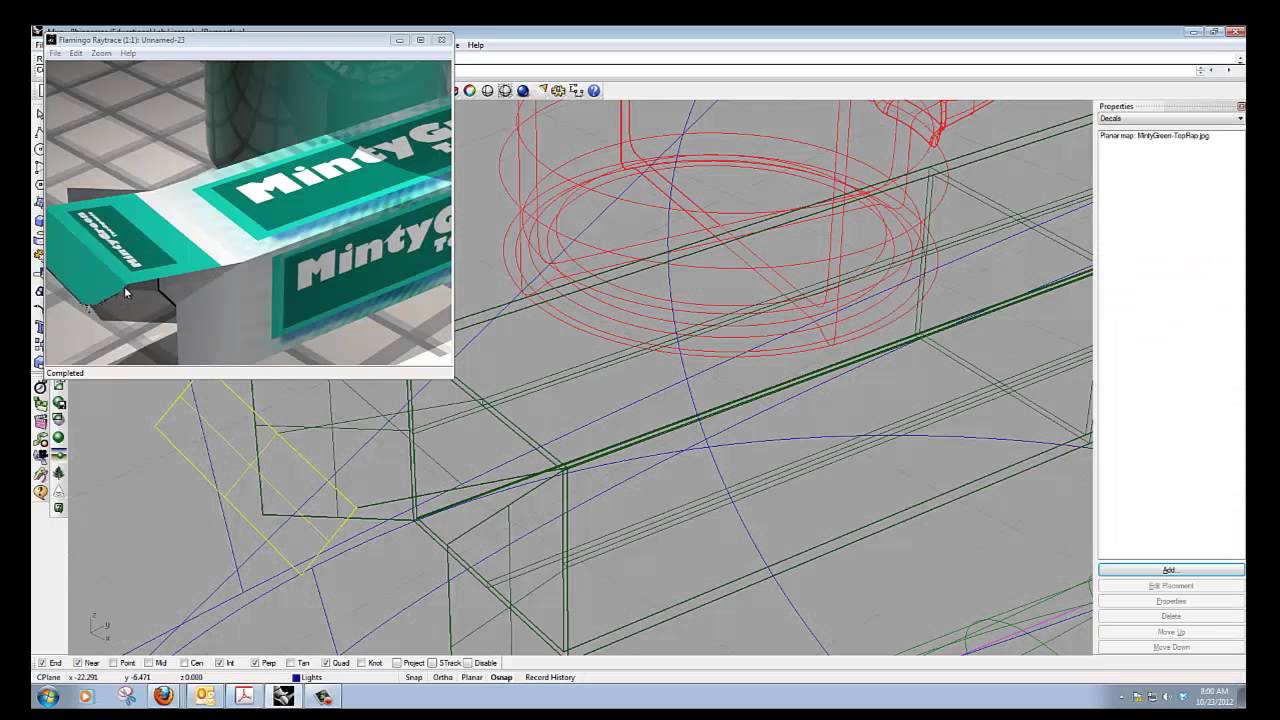Click the volume icon in the system tray
The image size is (1280, 720).
[1166, 697]
